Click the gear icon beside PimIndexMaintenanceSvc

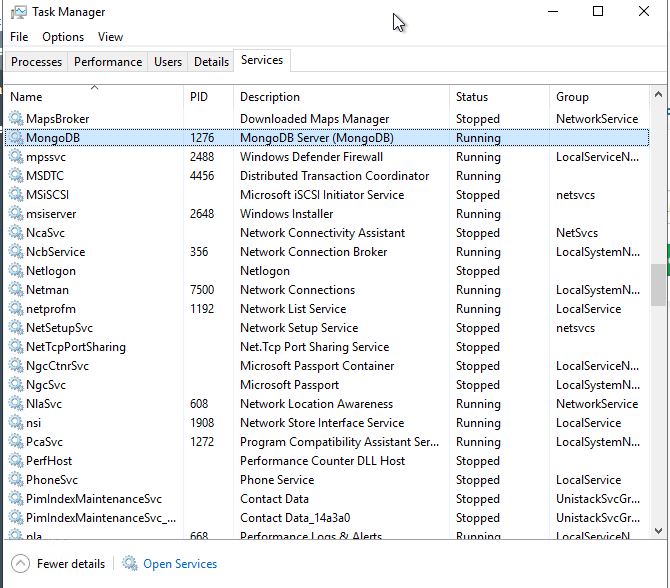pyautogui.click(x=16, y=498)
